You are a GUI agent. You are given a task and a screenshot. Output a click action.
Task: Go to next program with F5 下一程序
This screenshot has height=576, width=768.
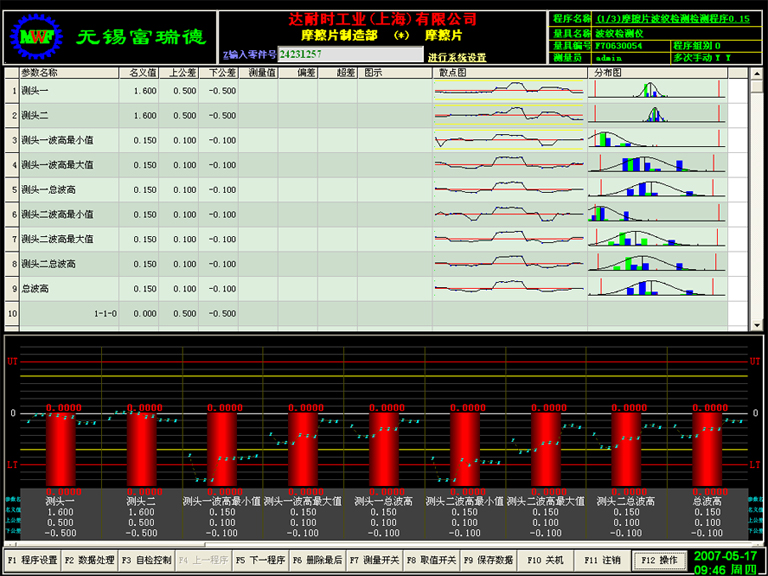pos(260,560)
